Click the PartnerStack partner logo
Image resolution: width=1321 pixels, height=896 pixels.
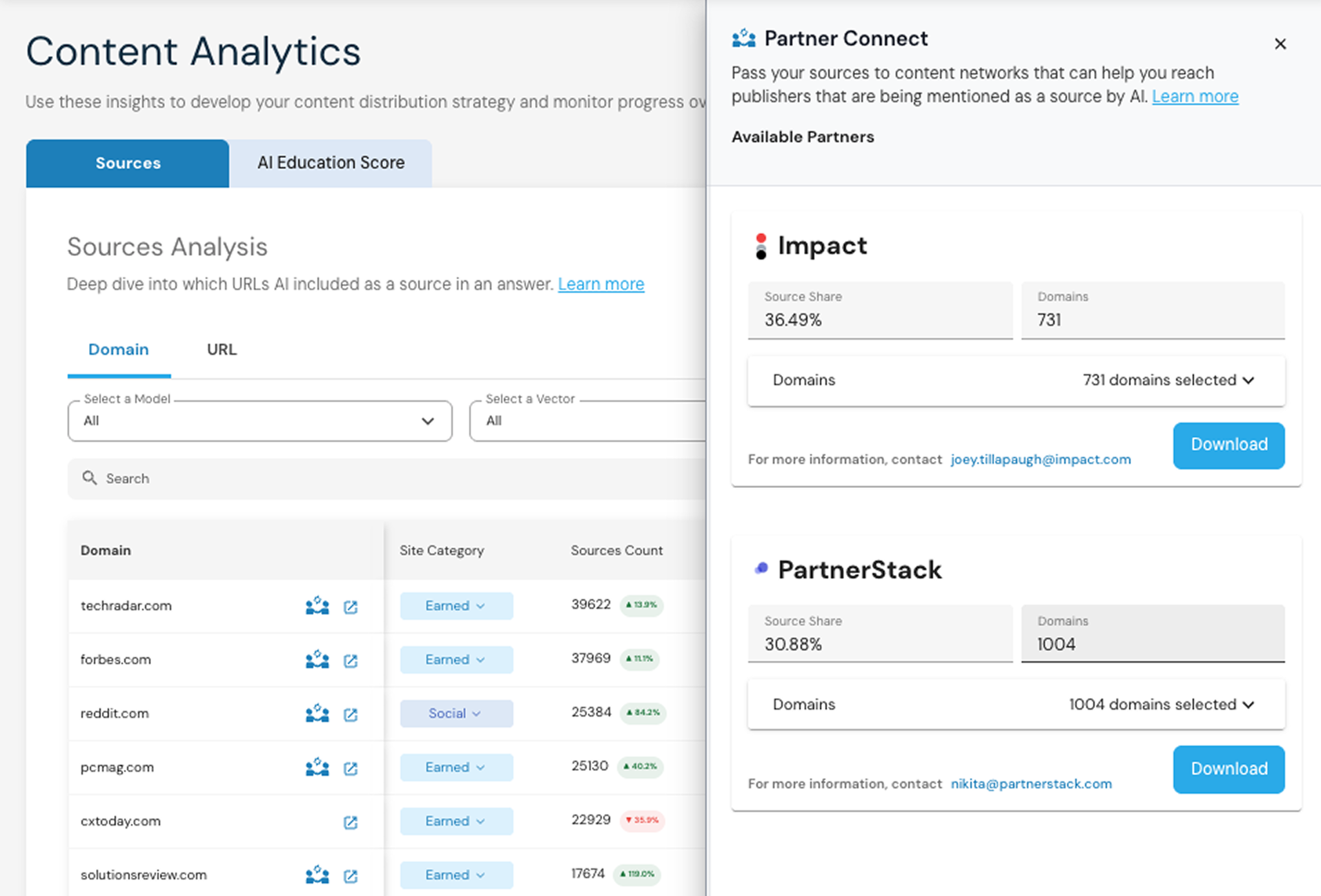(x=761, y=568)
